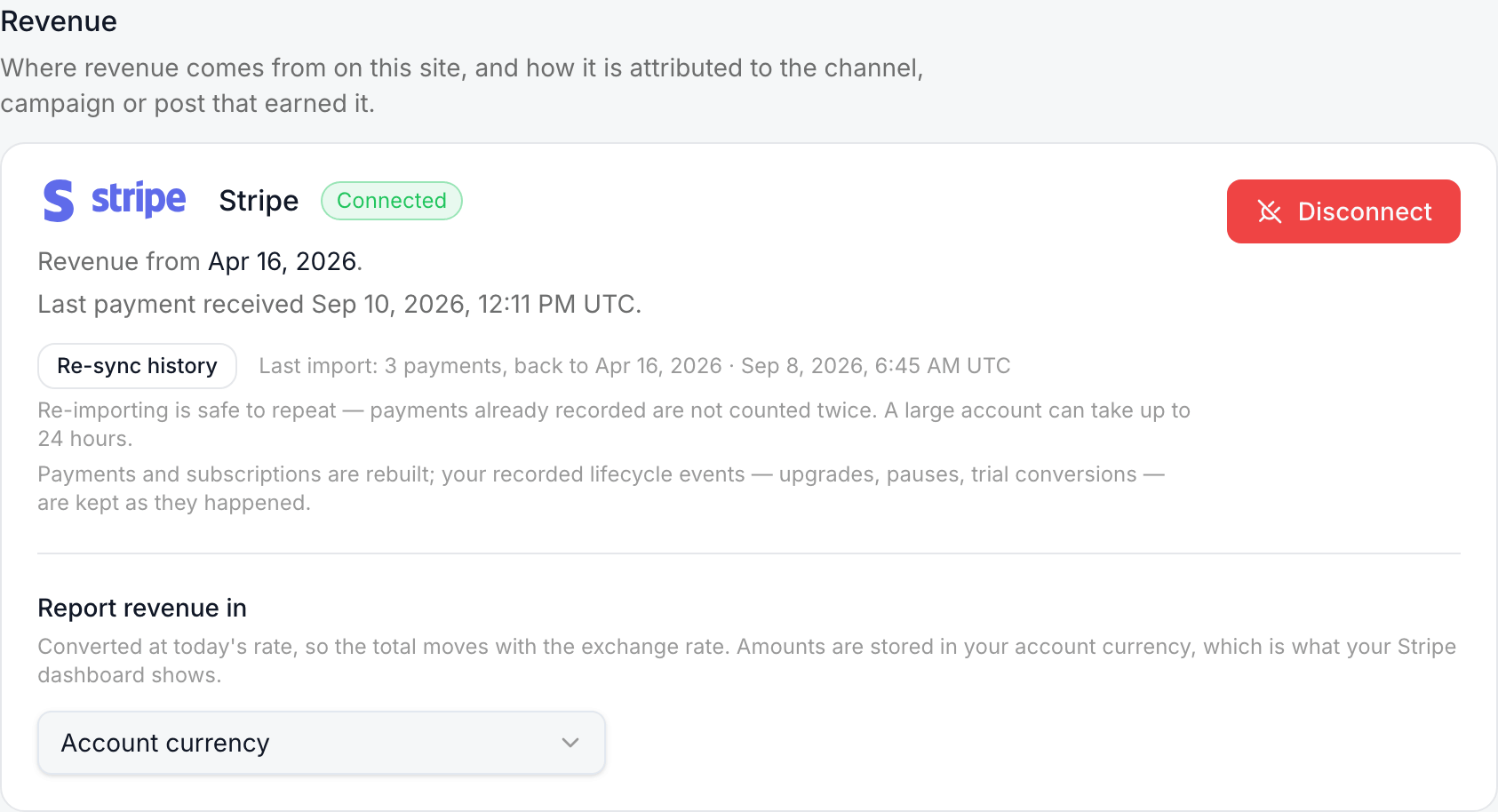Click 'Converted at today's rate' description

746,661
